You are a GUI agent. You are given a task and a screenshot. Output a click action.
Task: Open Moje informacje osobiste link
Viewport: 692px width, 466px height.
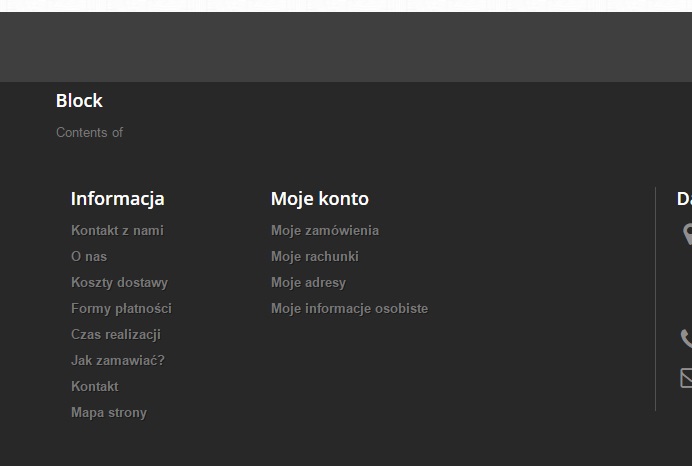[349, 308]
